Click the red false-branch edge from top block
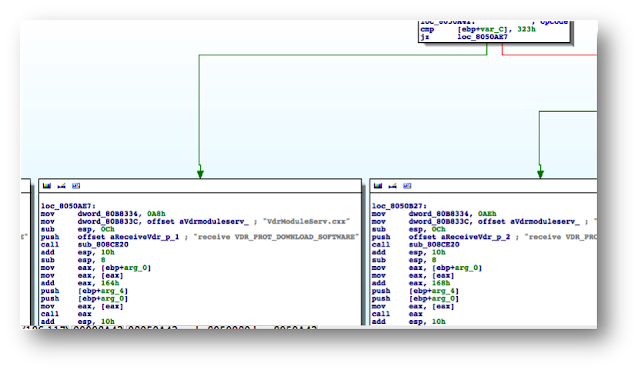This screenshot has width=640, height=372. pyautogui.click(x=549, y=54)
